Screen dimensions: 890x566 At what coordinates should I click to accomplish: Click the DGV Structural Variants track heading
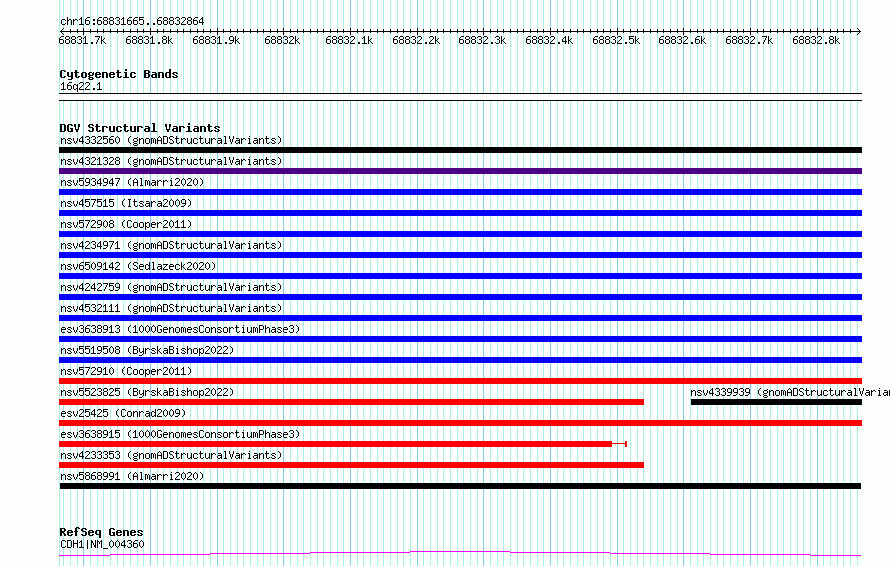[140, 128]
